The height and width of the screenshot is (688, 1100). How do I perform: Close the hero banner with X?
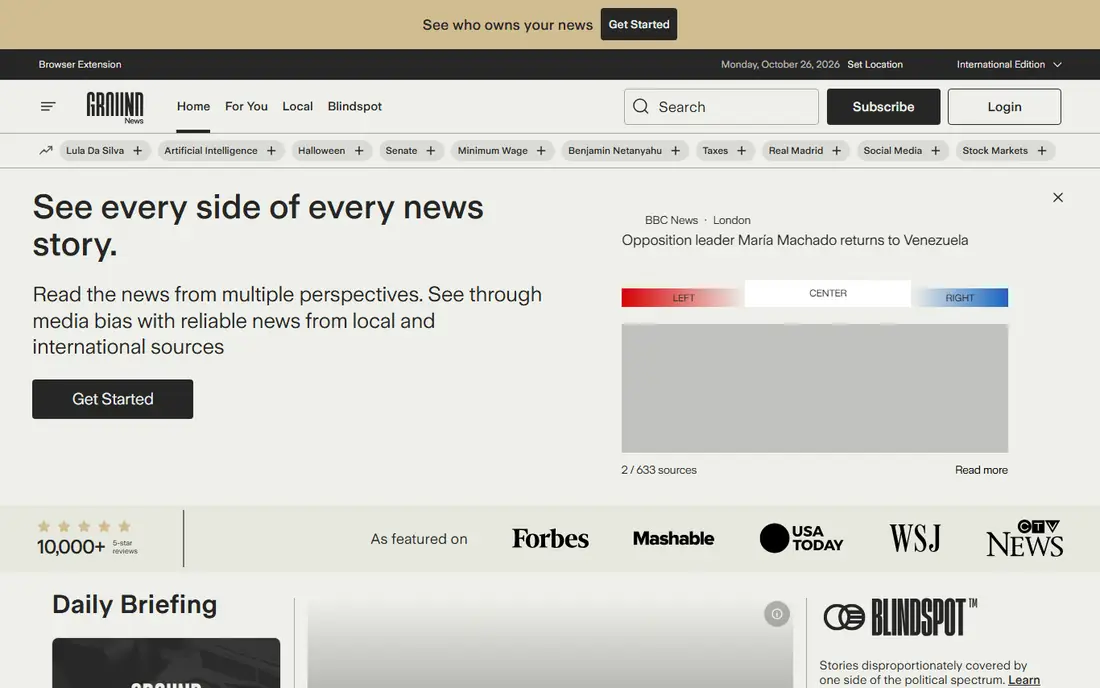(1058, 198)
